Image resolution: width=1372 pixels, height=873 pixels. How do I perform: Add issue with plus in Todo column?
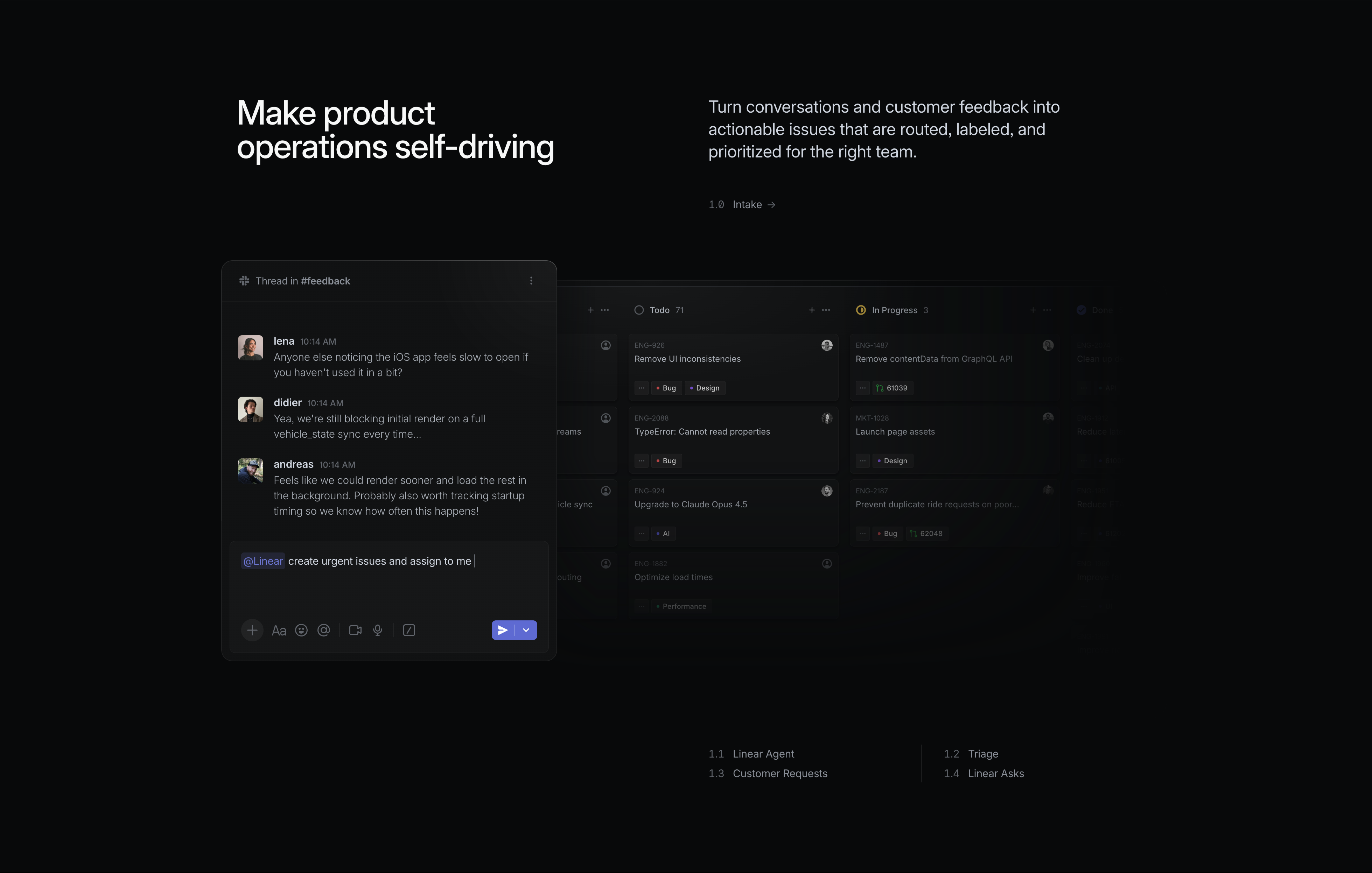(812, 310)
